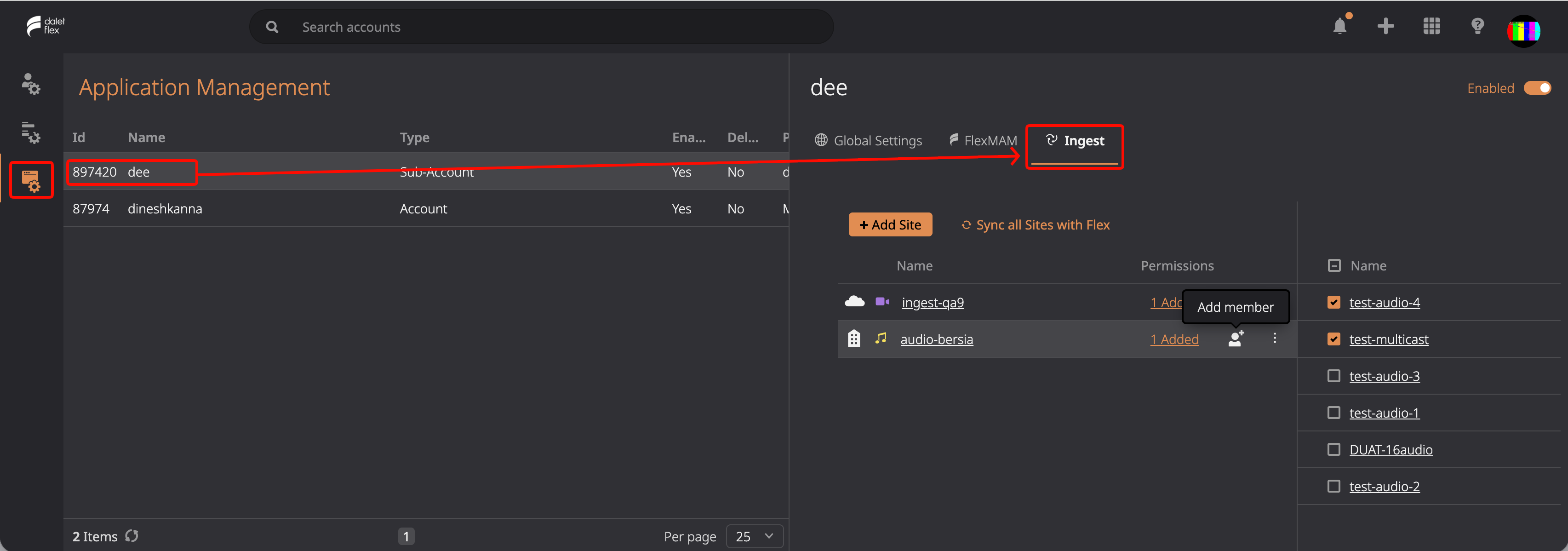Click the video camera icon for ingest-qa9
This screenshot has width=1568, height=551.
tap(882, 301)
